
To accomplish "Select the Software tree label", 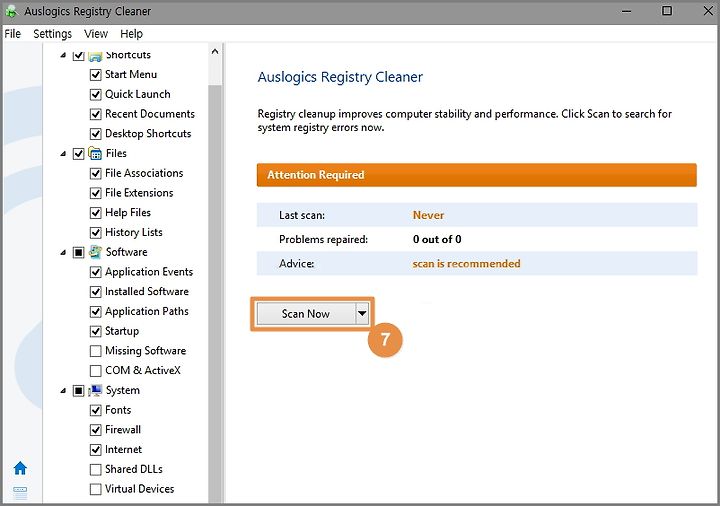I will click(127, 252).
